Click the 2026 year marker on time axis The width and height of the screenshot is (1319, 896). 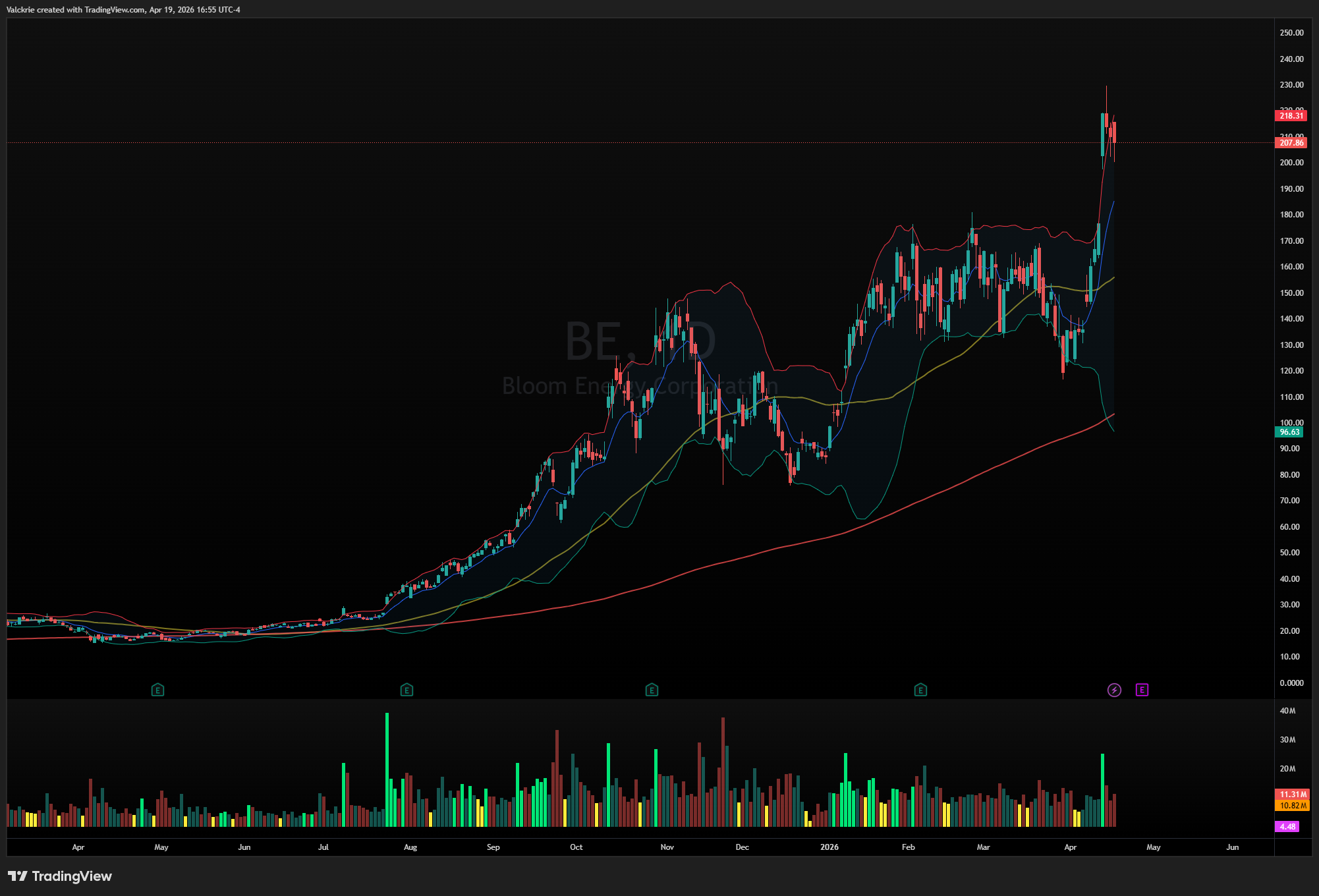pyautogui.click(x=829, y=847)
